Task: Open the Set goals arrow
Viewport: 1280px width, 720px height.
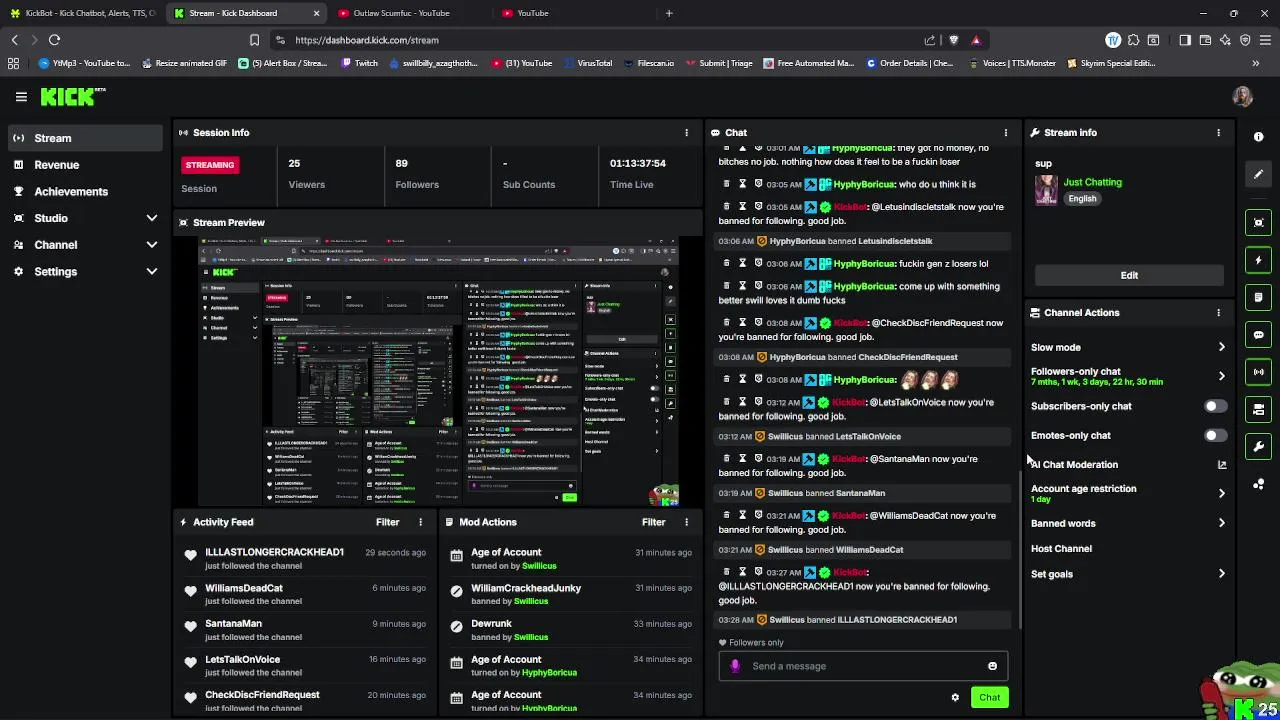Action: pos(1221,574)
